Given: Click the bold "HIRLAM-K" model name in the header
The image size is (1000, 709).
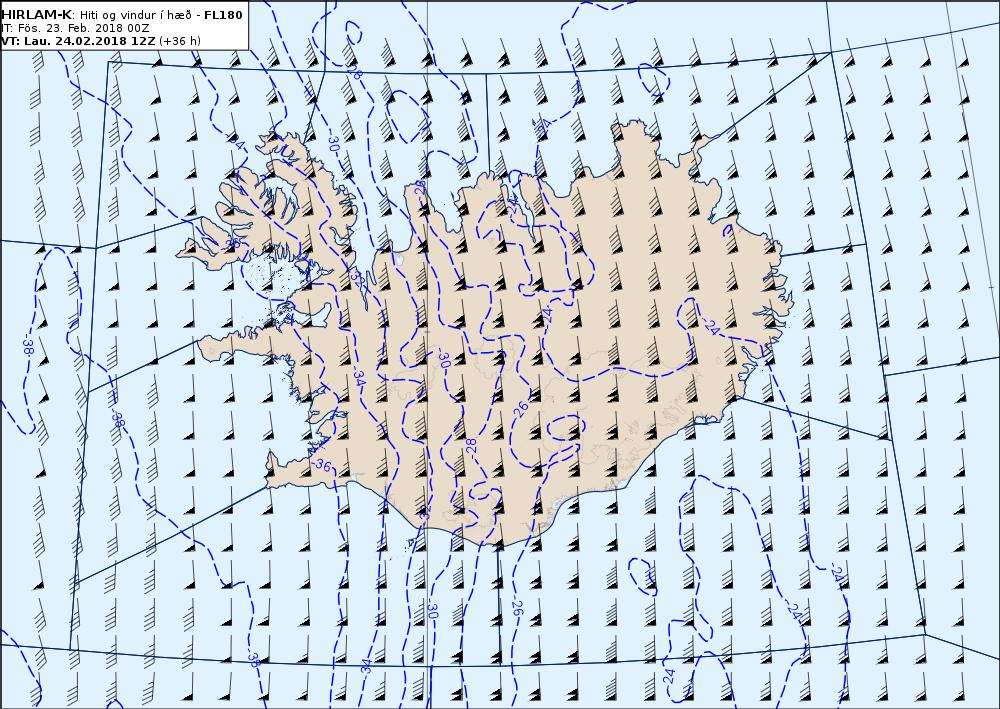Looking at the screenshot, I should (x=36, y=15).
